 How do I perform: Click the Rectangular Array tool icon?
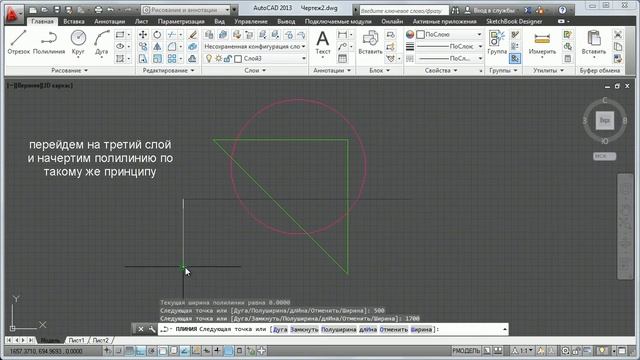(x=172, y=59)
